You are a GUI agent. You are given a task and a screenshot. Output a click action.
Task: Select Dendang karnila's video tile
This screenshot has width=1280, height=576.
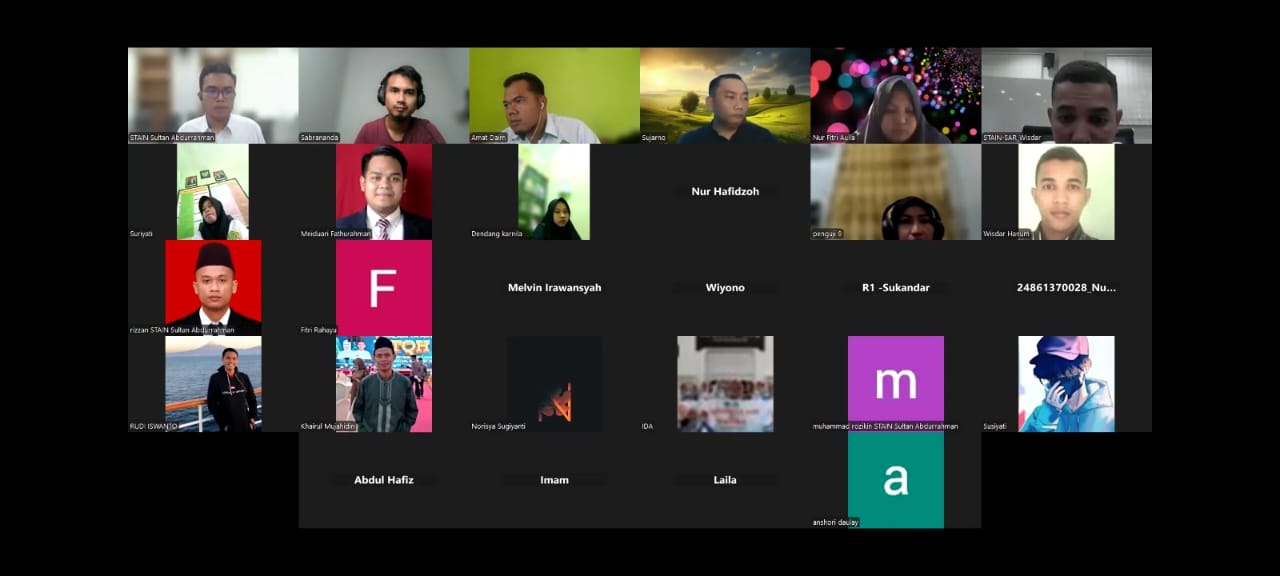click(x=554, y=192)
